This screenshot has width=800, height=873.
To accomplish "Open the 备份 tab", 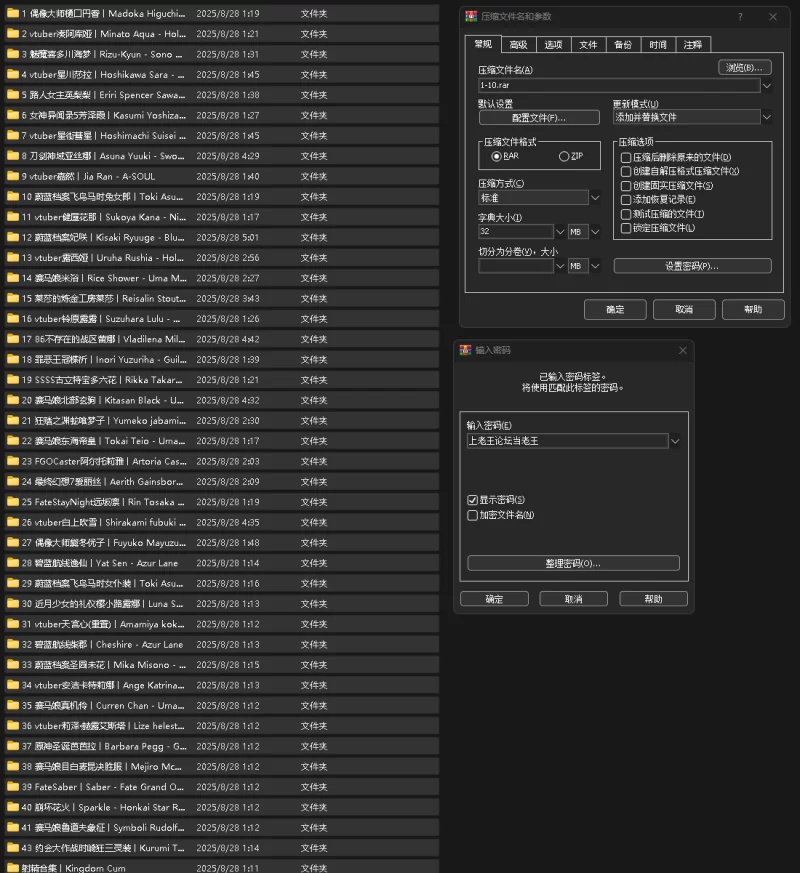I will [x=623, y=45].
